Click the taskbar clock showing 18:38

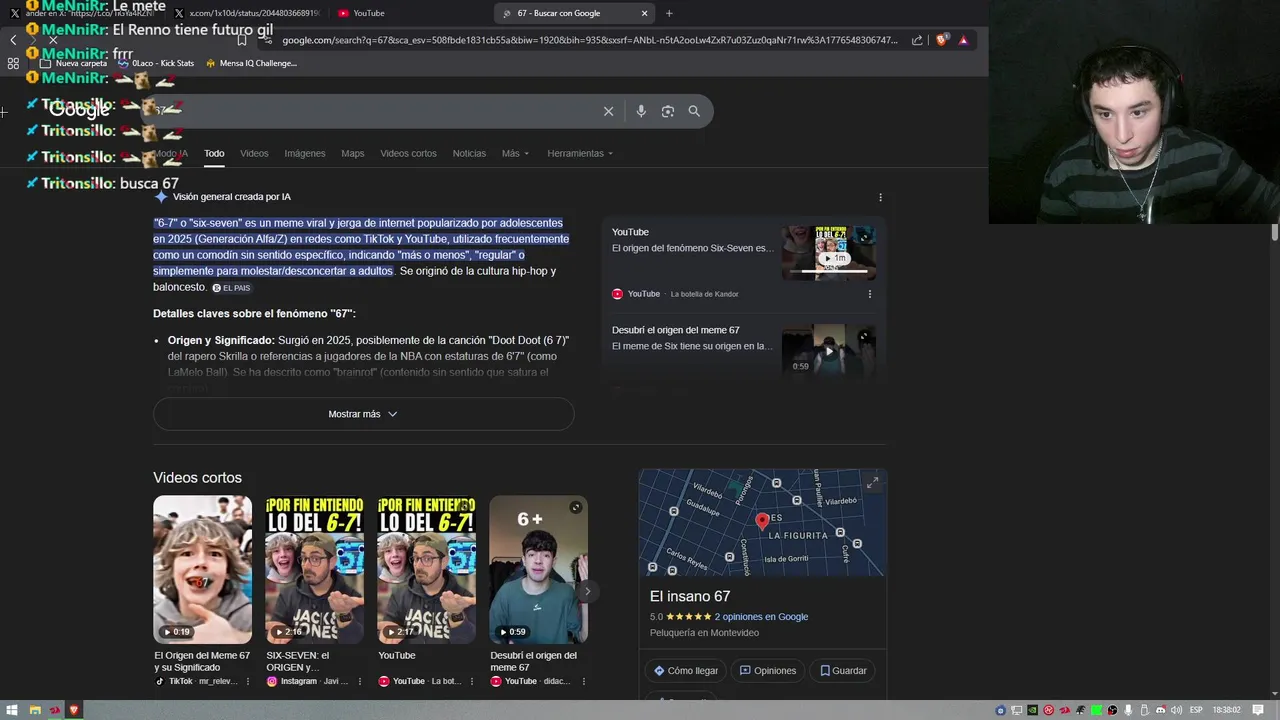[x=1226, y=710]
